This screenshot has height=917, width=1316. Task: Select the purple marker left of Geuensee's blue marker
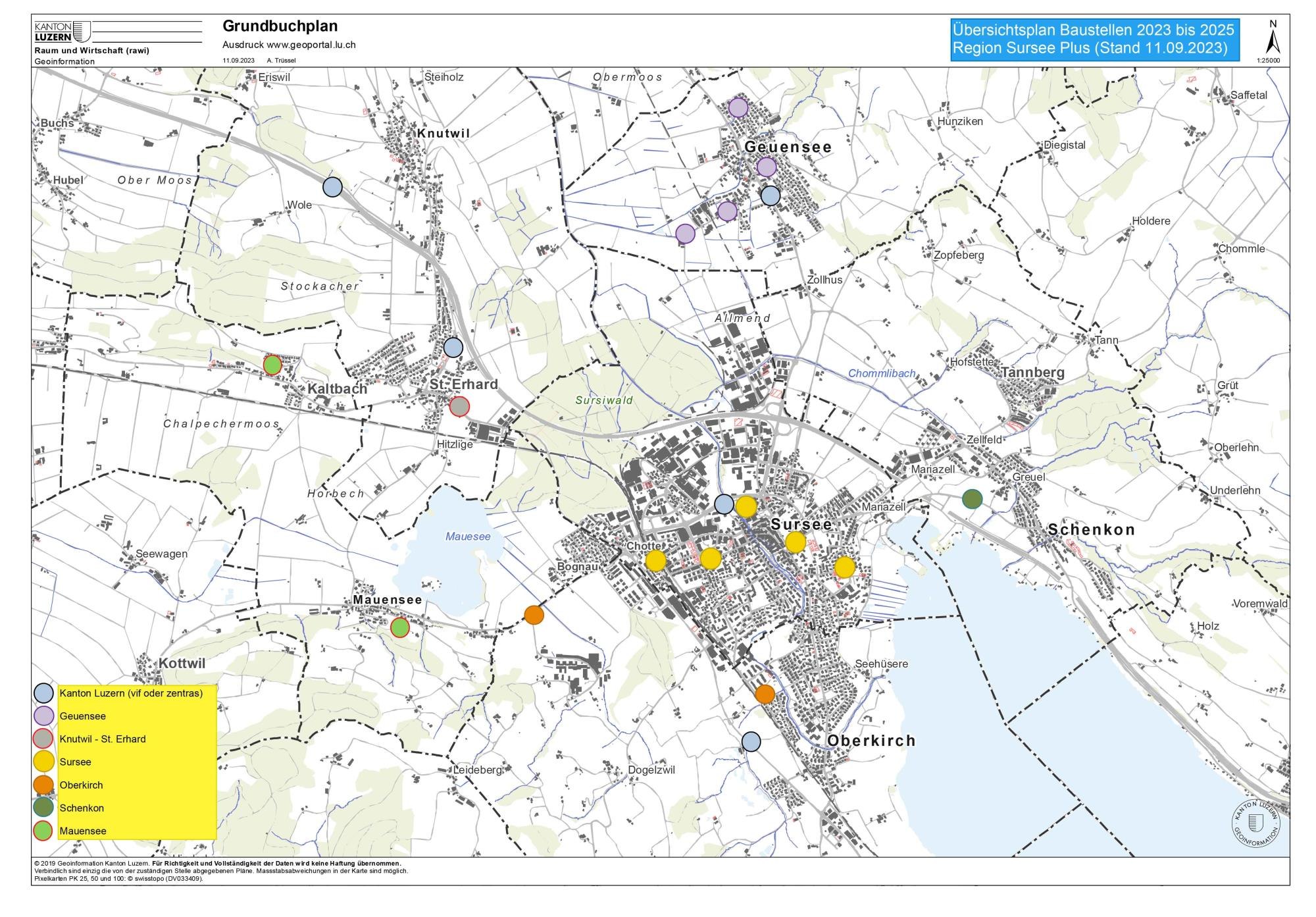point(726,211)
